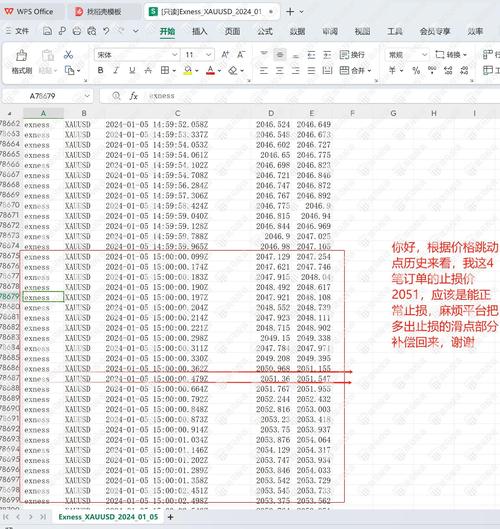Apply the yellow fill color
The width and height of the screenshot is (500, 529).
point(188,71)
